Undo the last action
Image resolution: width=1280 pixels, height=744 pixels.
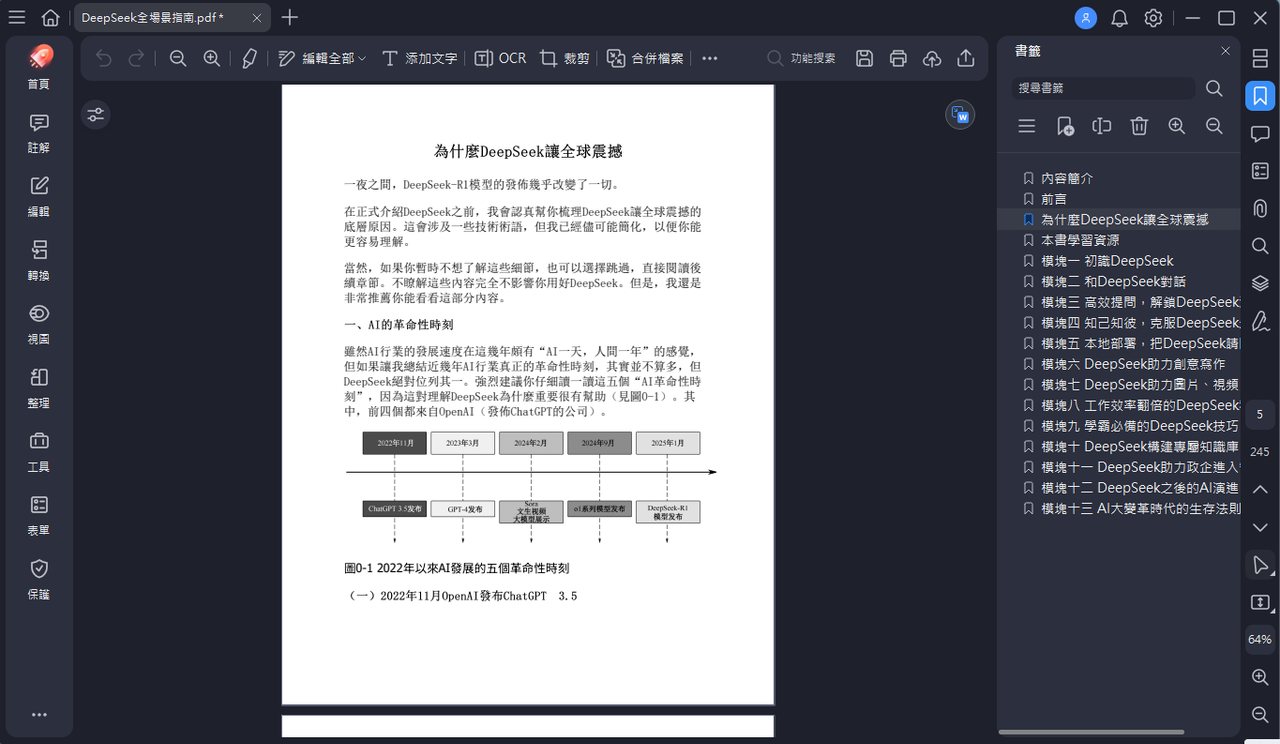pyautogui.click(x=104, y=58)
